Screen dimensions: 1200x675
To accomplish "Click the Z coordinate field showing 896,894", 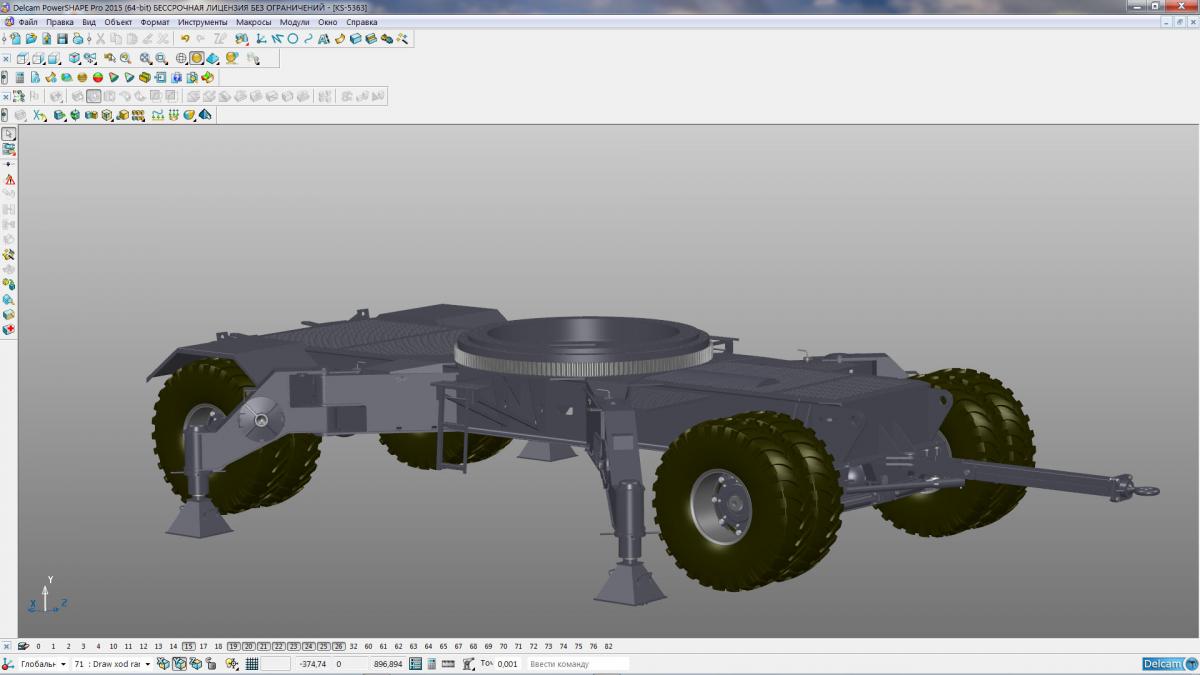I will tap(387, 663).
